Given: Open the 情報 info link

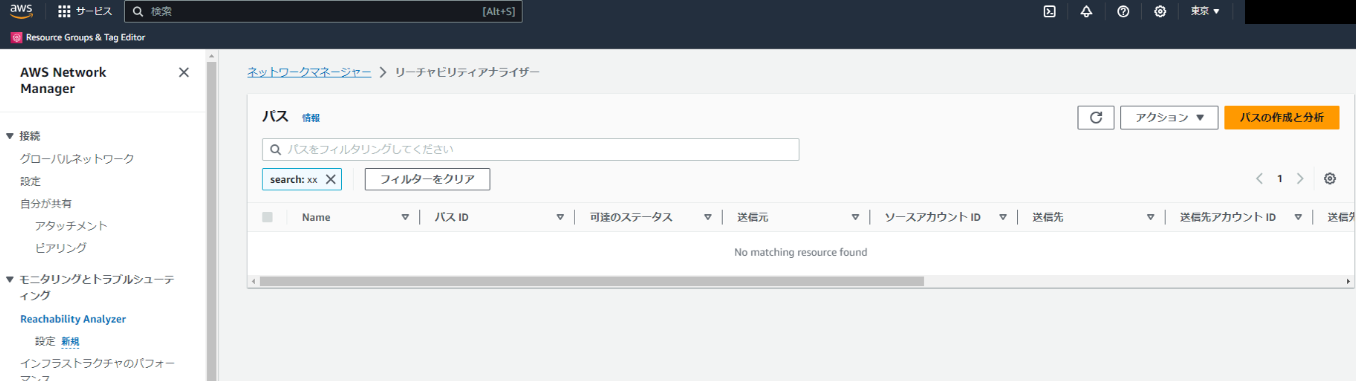Looking at the screenshot, I should point(311,118).
